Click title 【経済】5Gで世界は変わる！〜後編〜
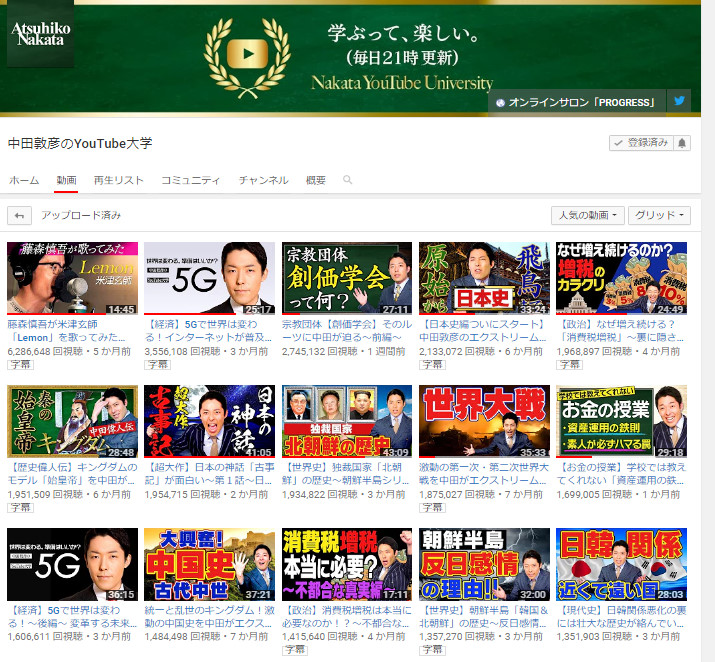Image resolution: width=715 pixels, height=662 pixels. coord(72,616)
